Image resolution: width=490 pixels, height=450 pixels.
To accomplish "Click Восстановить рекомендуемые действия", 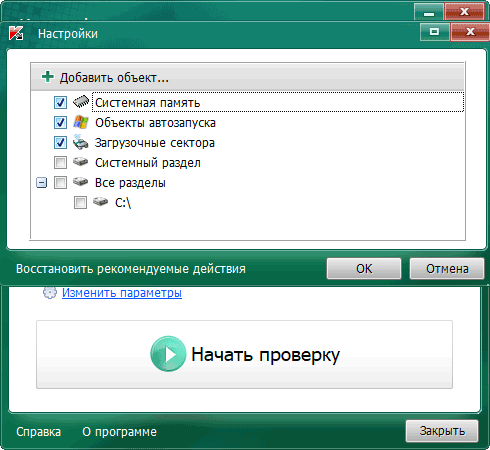I will tap(131, 269).
